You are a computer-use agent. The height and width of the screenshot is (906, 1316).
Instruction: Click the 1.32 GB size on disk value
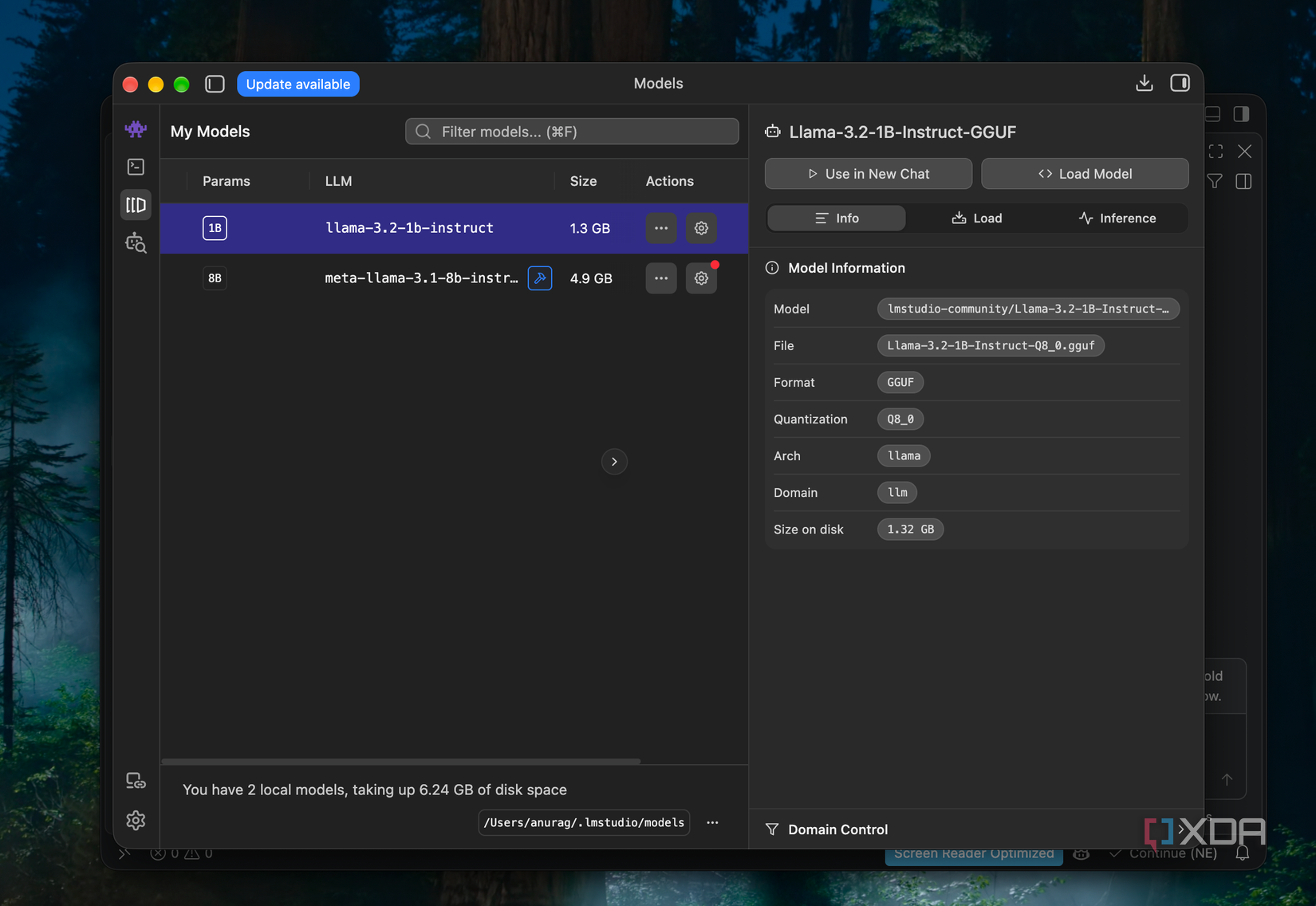click(x=910, y=529)
